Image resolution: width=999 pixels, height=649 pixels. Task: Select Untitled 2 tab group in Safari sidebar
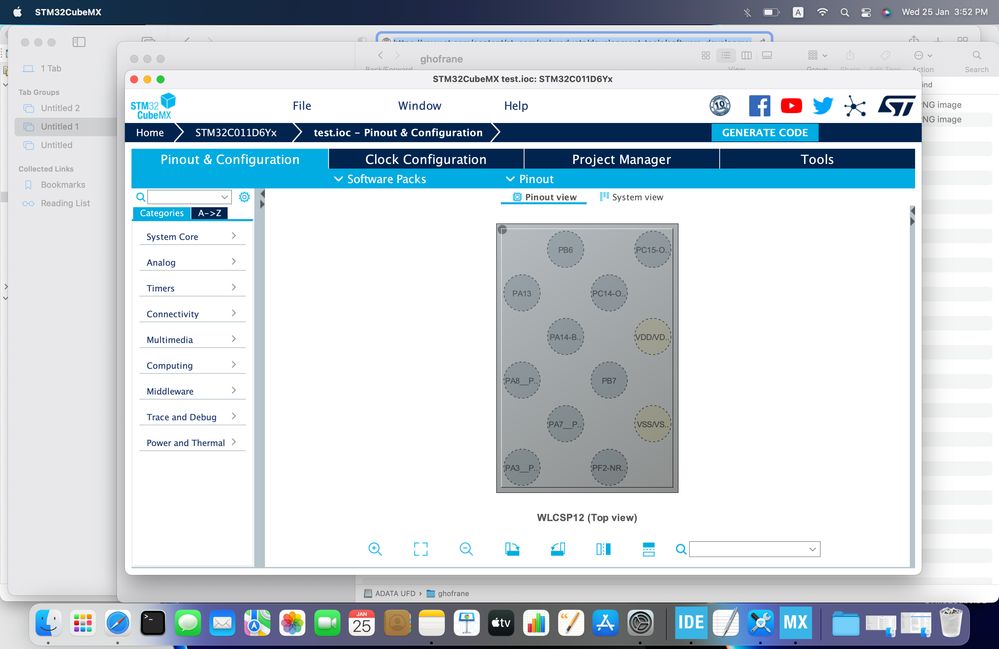coord(61,108)
